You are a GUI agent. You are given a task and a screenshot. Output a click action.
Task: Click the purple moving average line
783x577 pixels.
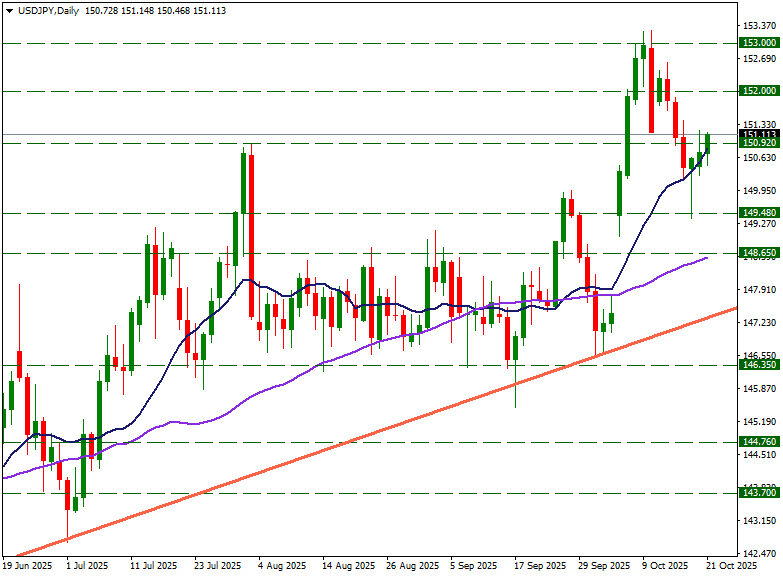[300, 371]
